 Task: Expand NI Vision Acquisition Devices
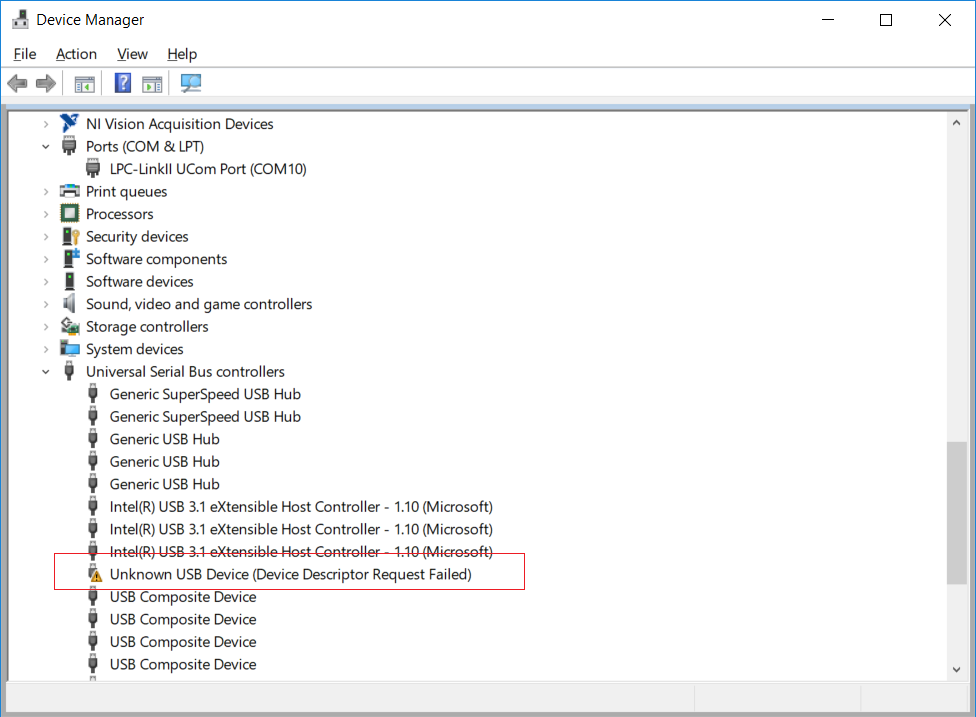pos(45,124)
